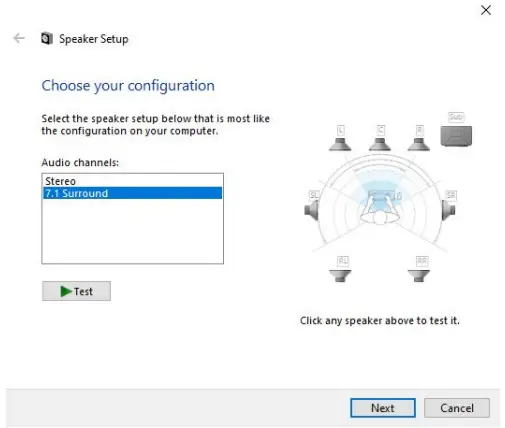This screenshot has height=428, width=505.
Task: Go back using the back arrow
Action: tap(19, 38)
